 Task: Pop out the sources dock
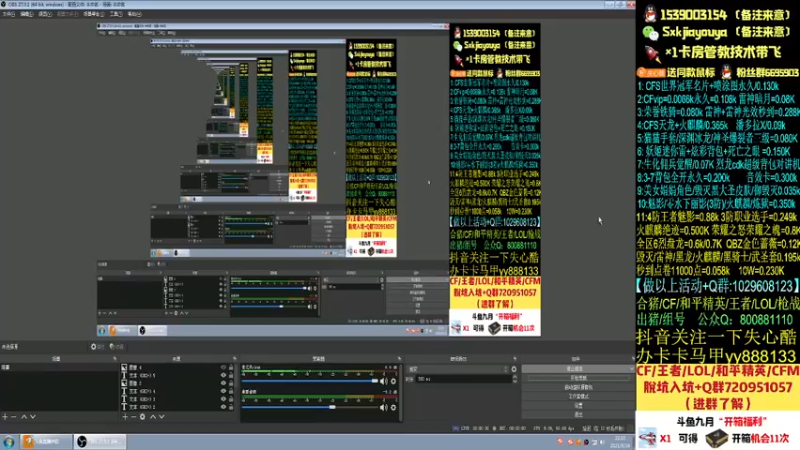coord(235,359)
